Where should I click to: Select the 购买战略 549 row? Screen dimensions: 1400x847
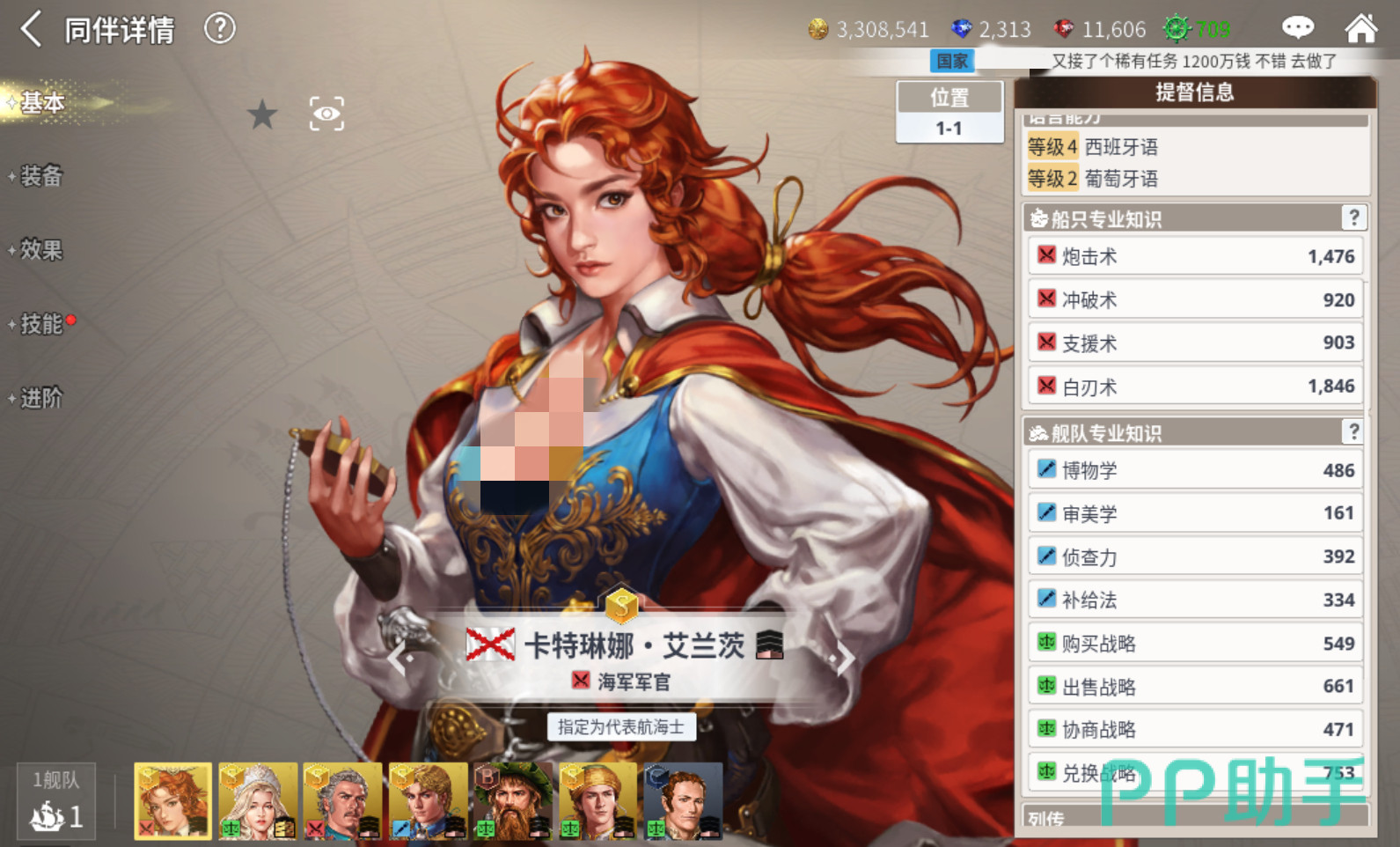(1195, 643)
